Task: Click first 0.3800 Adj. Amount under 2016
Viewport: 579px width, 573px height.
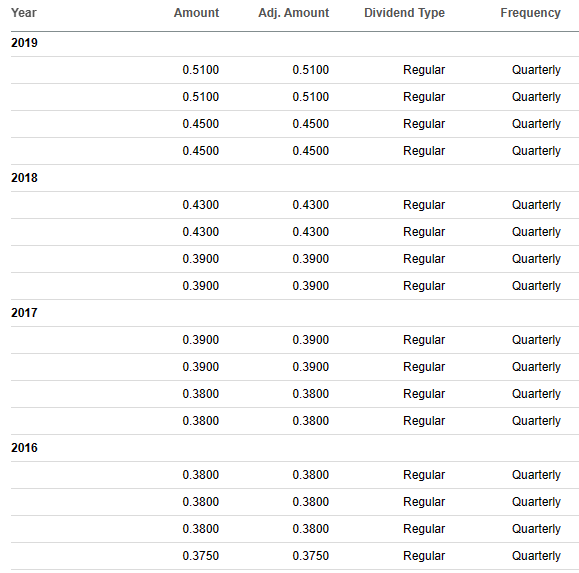Action: pos(311,475)
